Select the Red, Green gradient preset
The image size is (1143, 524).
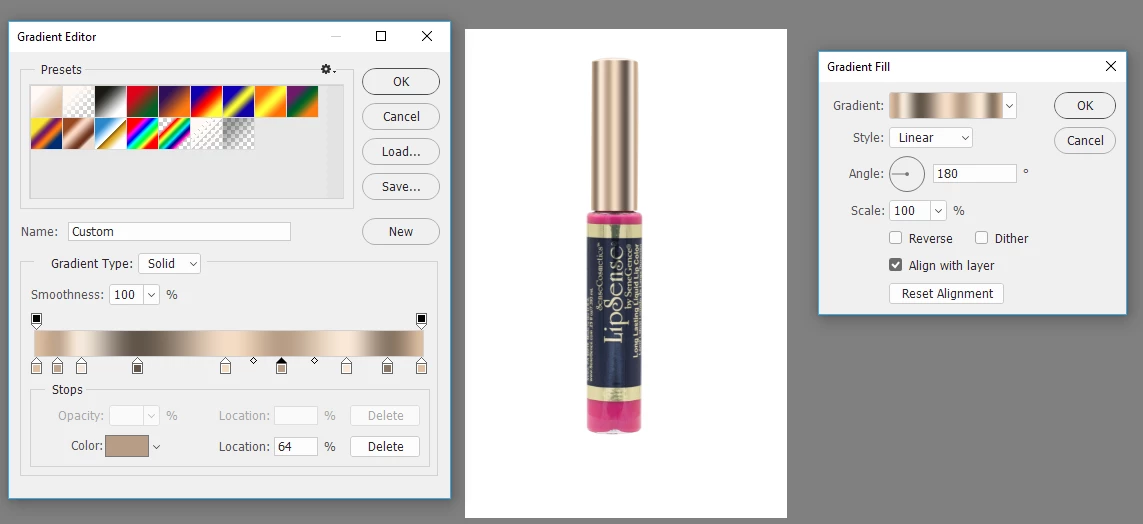(x=142, y=101)
